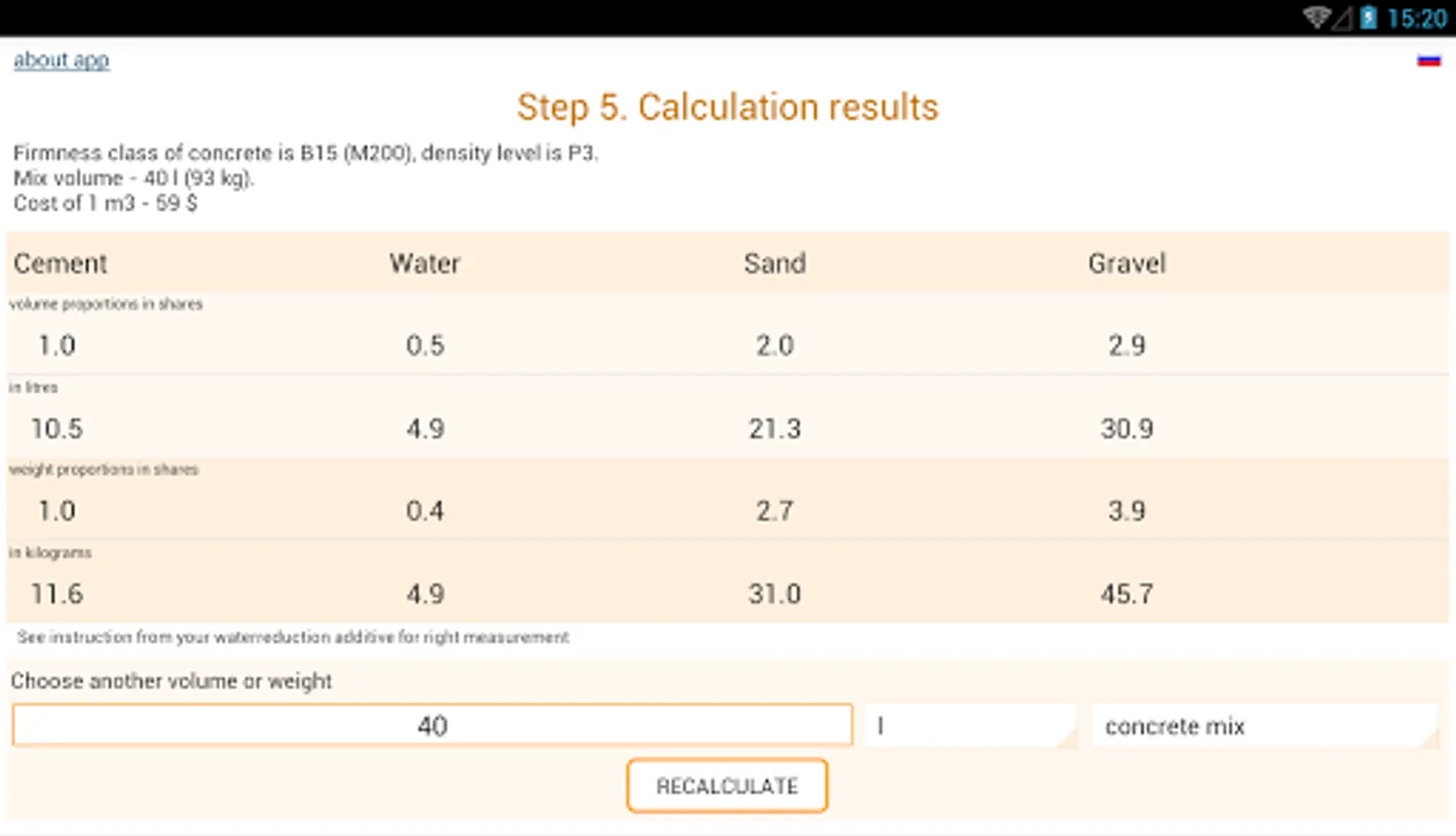Tap the Step 5 Calculation results heading

pyautogui.click(x=728, y=107)
